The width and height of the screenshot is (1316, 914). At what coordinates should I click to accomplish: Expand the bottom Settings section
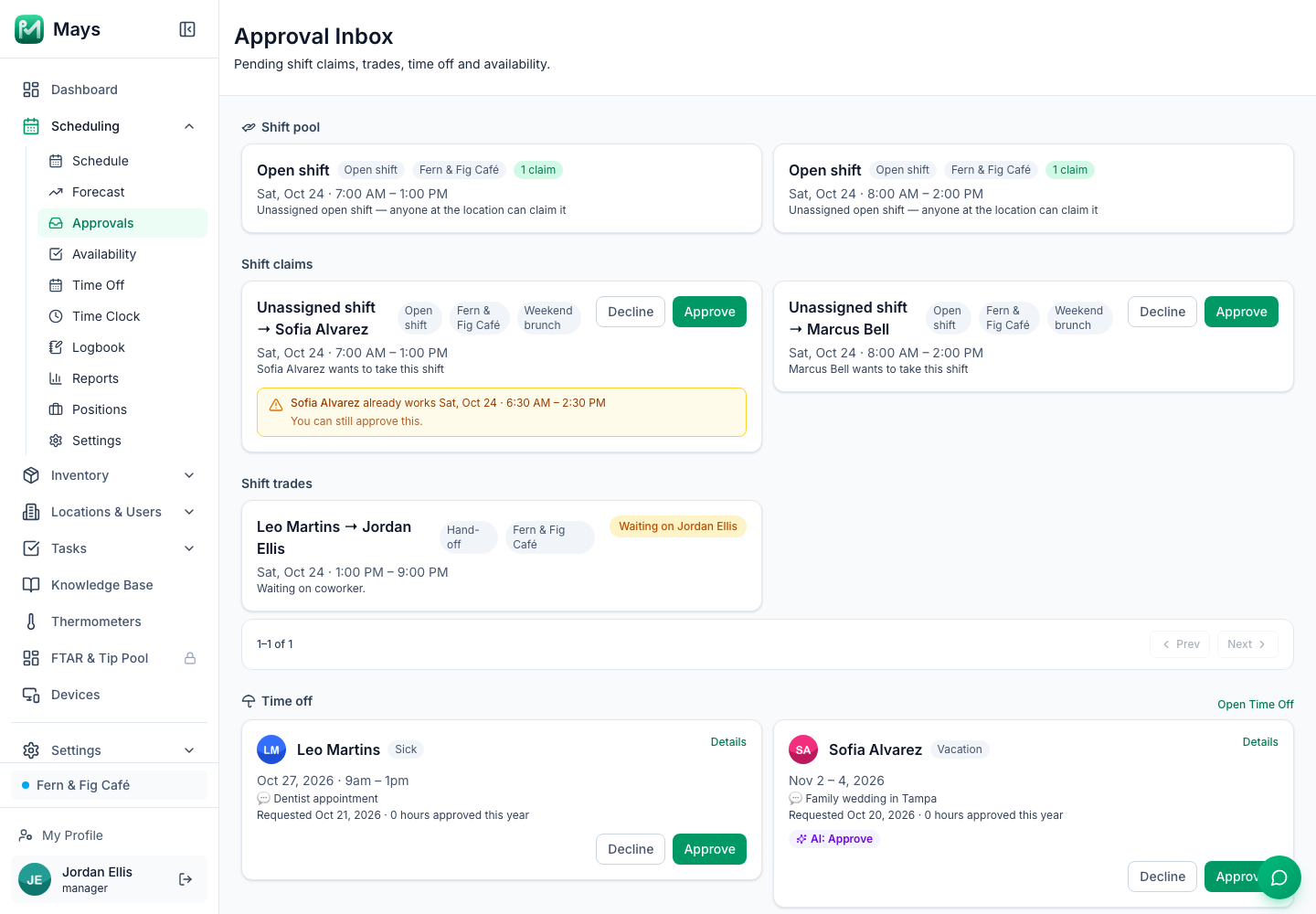(111, 750)
